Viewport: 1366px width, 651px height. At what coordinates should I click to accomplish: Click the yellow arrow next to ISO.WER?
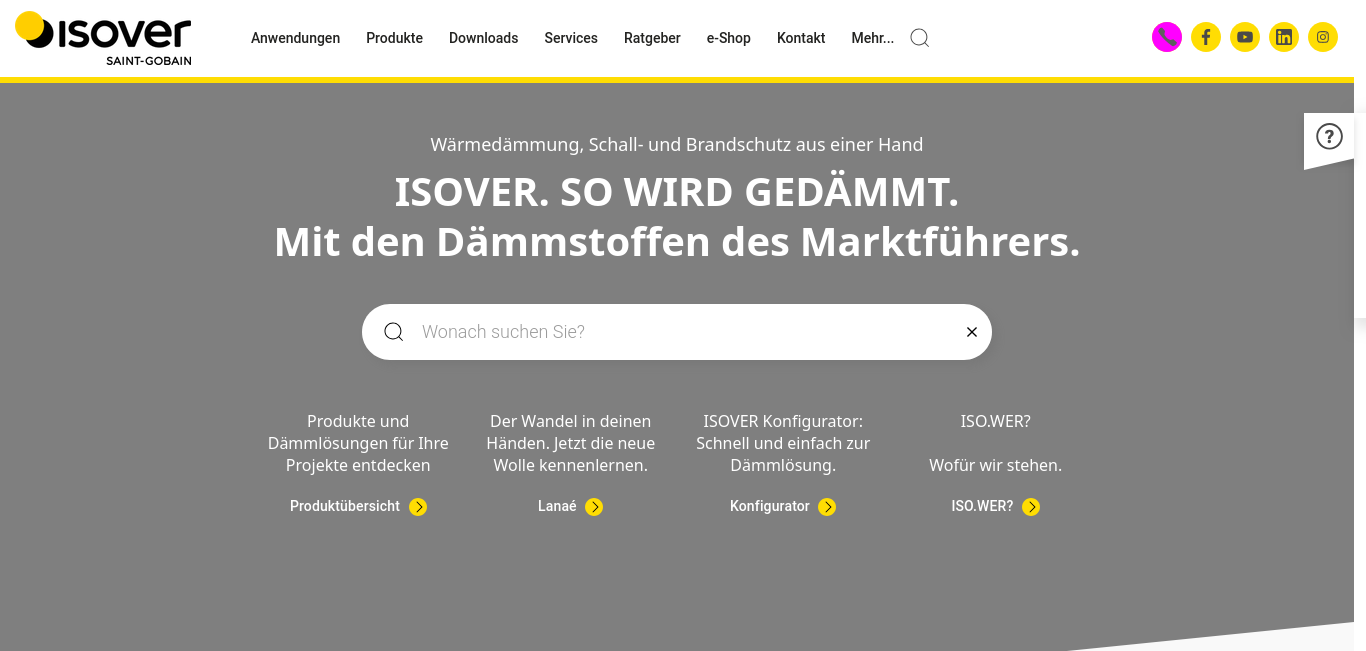1031,507
